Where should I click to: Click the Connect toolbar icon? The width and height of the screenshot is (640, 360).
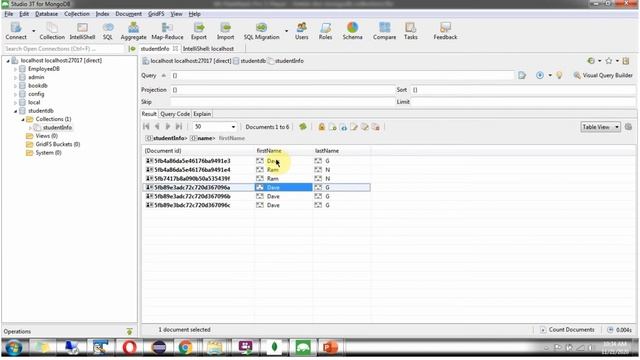(16, 31)
